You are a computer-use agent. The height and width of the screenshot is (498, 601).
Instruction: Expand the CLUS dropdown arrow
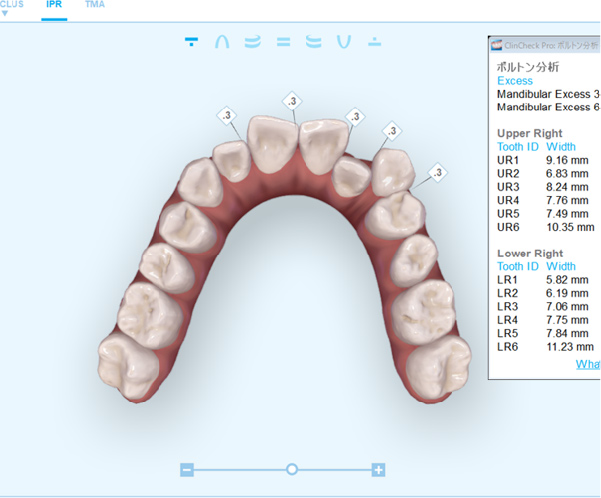click(x=5, y=15)
